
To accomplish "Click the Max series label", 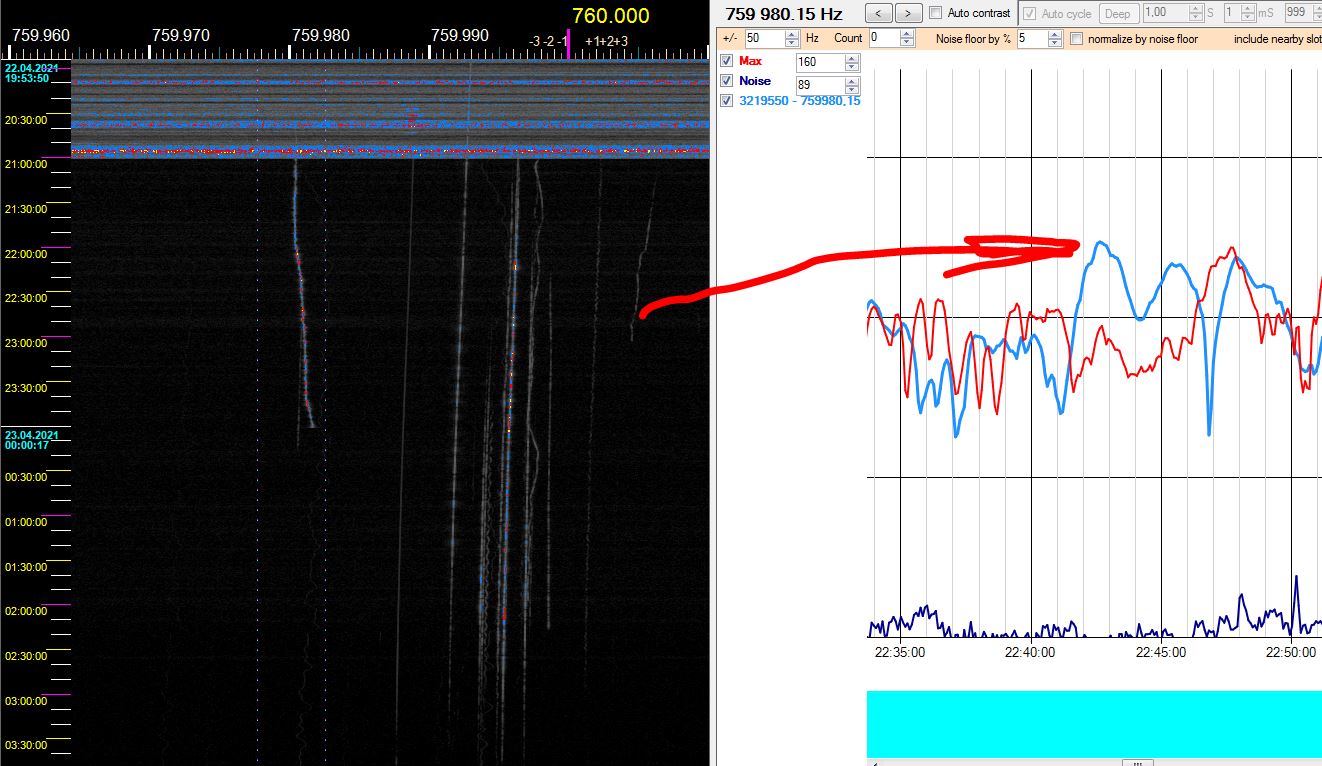I will click(750, 61).
